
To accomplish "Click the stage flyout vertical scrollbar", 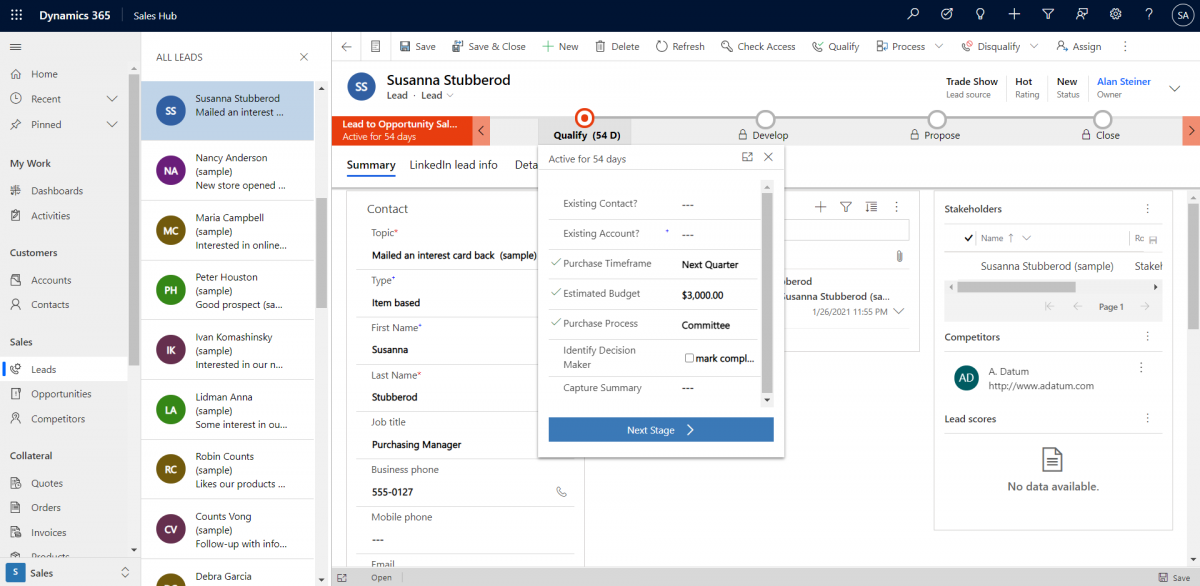I will [767, 292].
